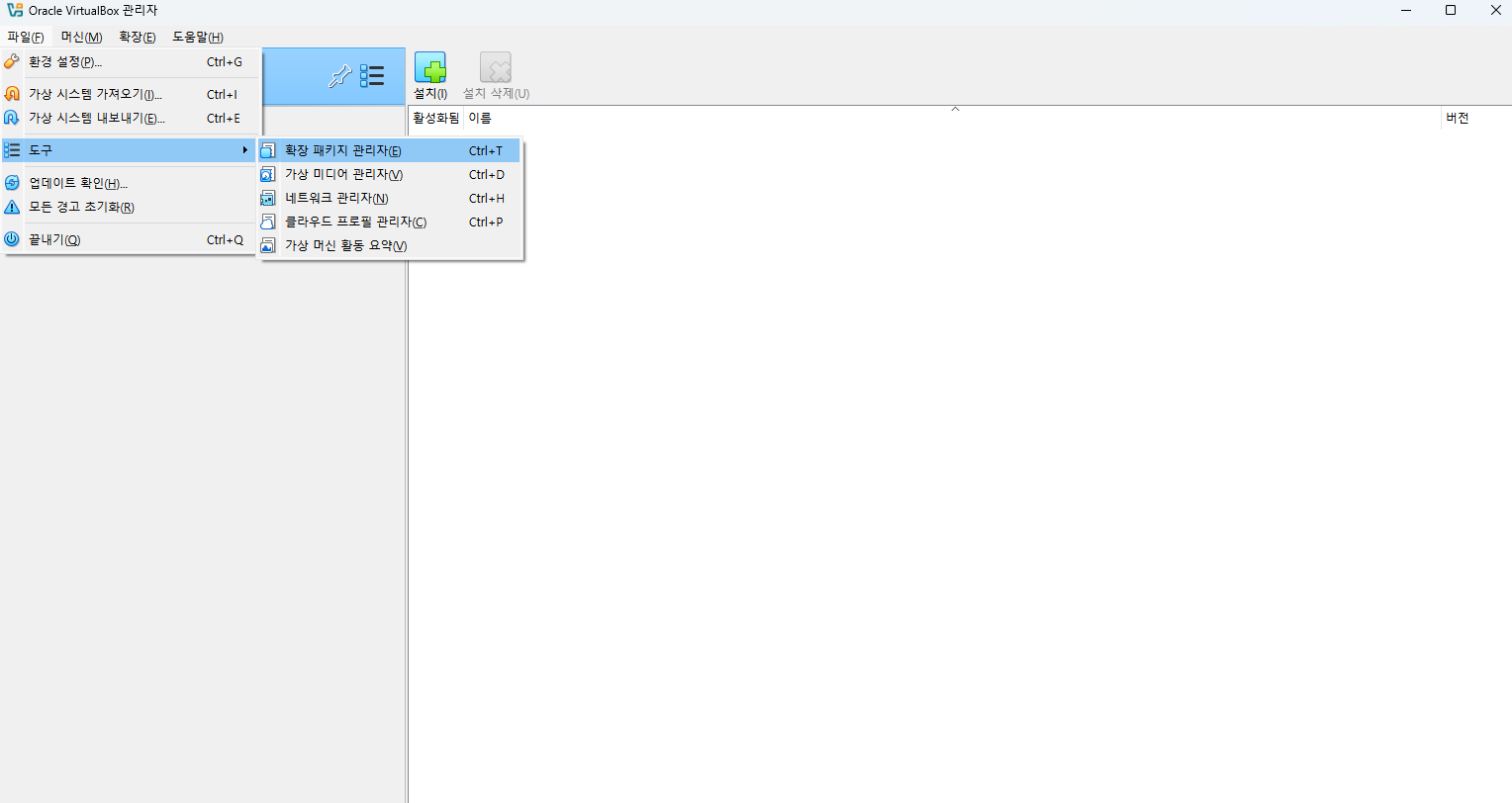Click the cloud profile manager icon
The image size is (1512, 803).
pos(267,222)
